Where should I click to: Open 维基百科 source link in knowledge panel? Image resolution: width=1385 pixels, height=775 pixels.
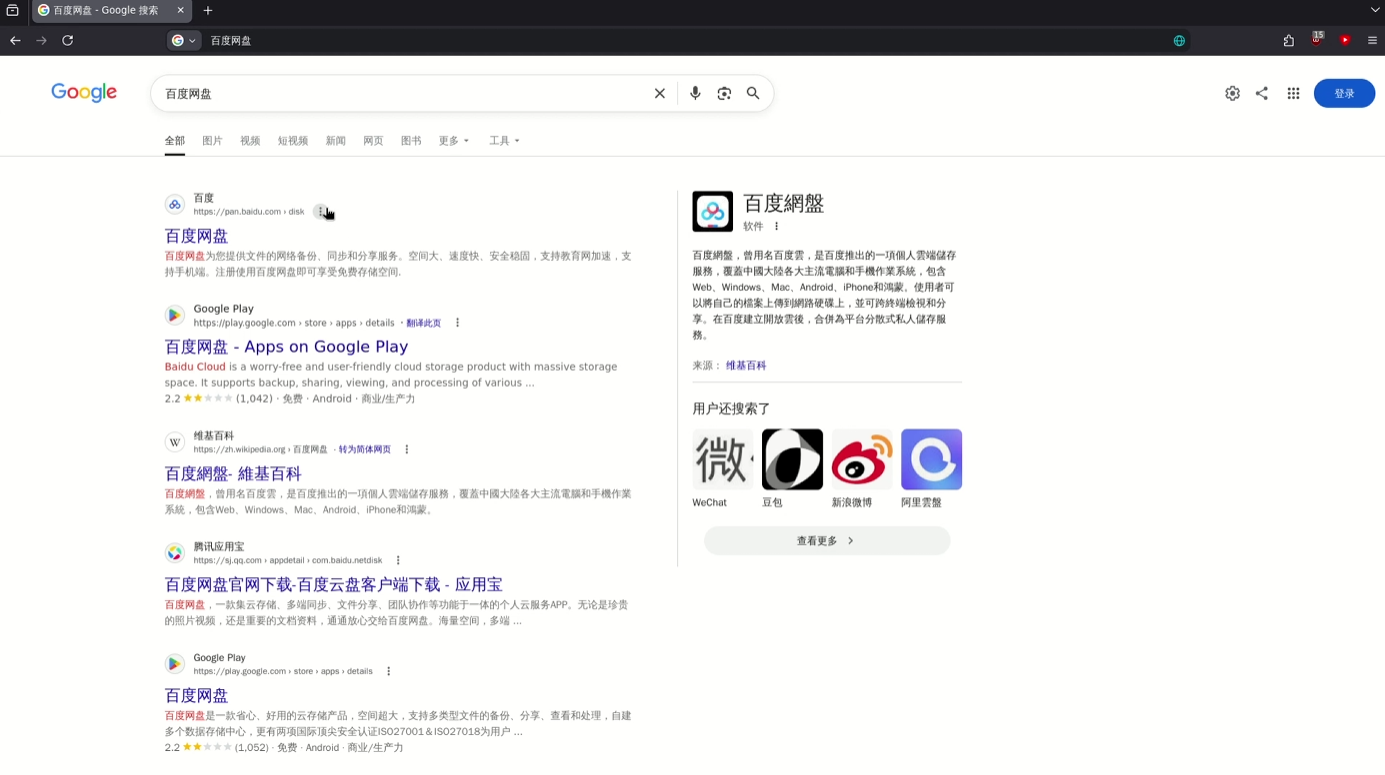click(x=746, y=366)
